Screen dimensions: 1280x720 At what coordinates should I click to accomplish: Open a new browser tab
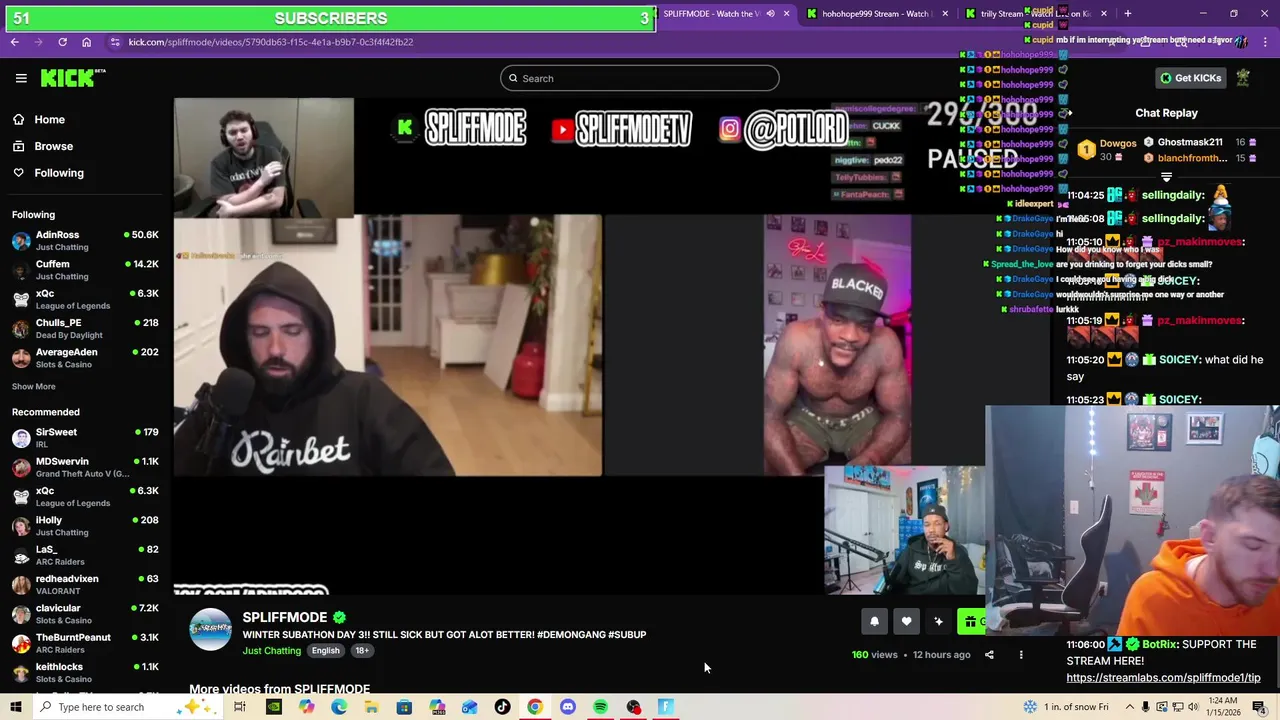click(1128, 14)
